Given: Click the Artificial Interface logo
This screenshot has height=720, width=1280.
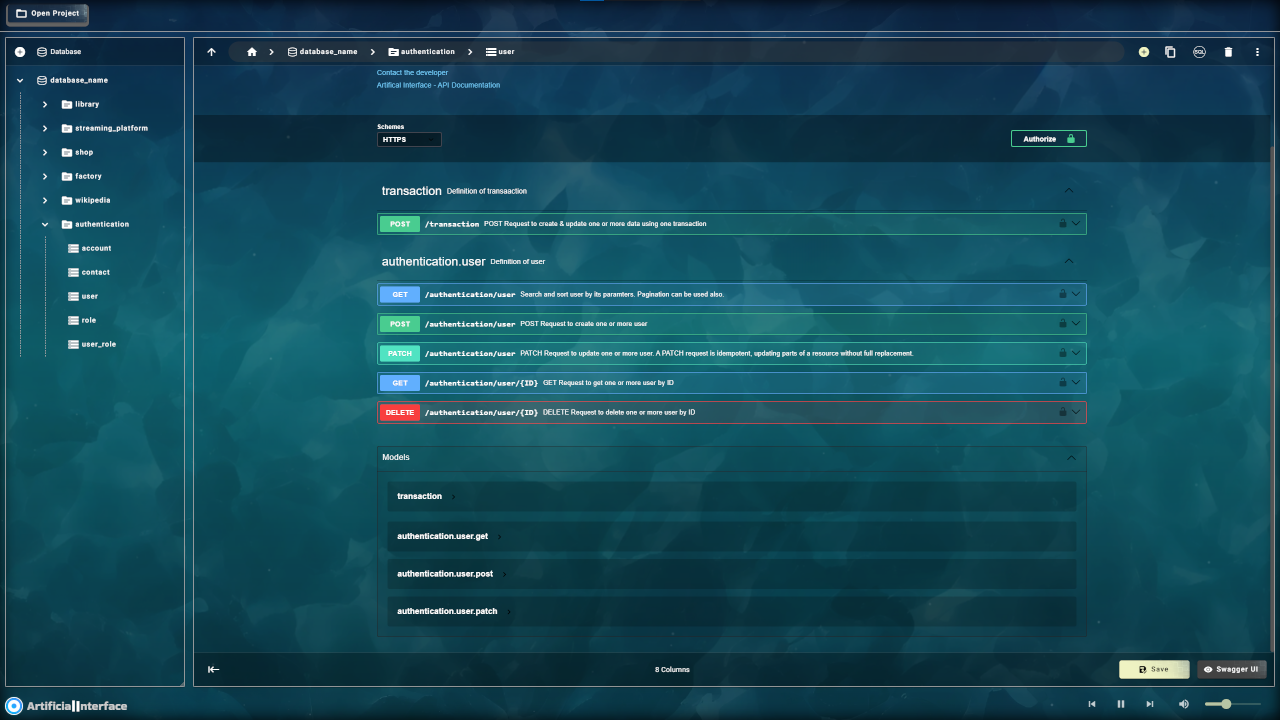Looking at the screenshot, I should click(67, 706).
